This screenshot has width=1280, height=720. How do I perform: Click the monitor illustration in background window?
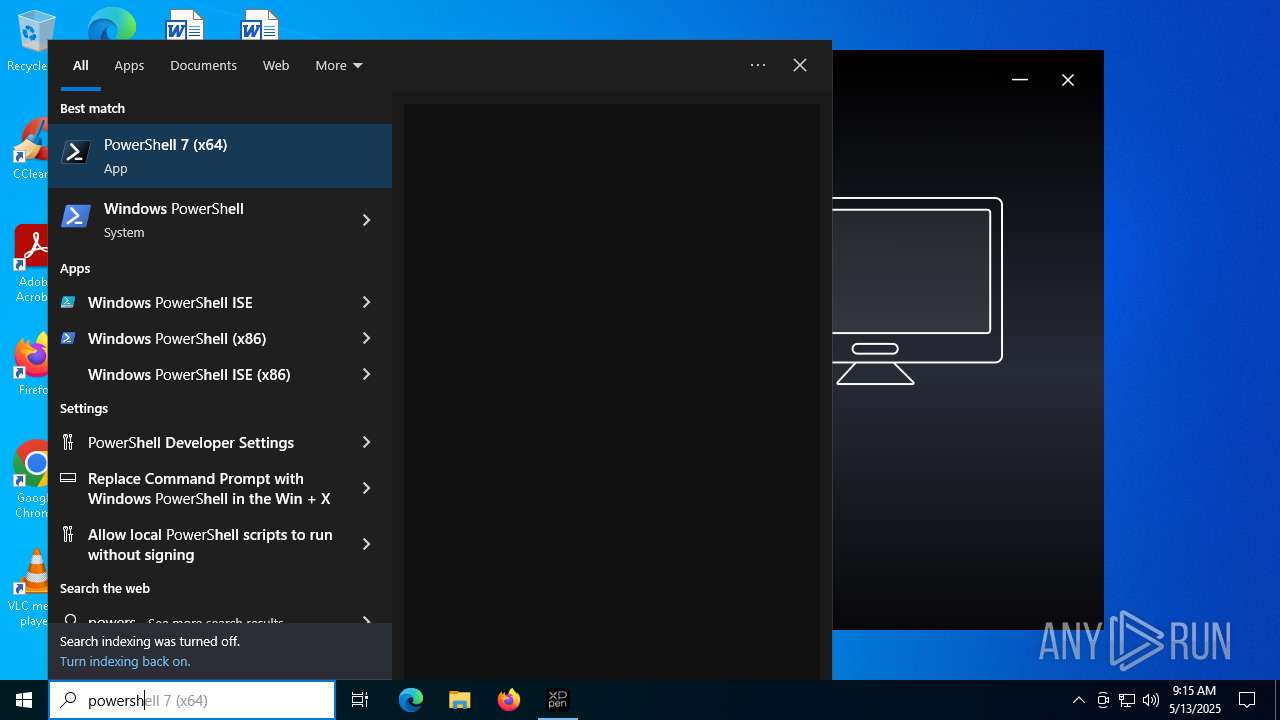pyautogui.click(x=917, y=290)
